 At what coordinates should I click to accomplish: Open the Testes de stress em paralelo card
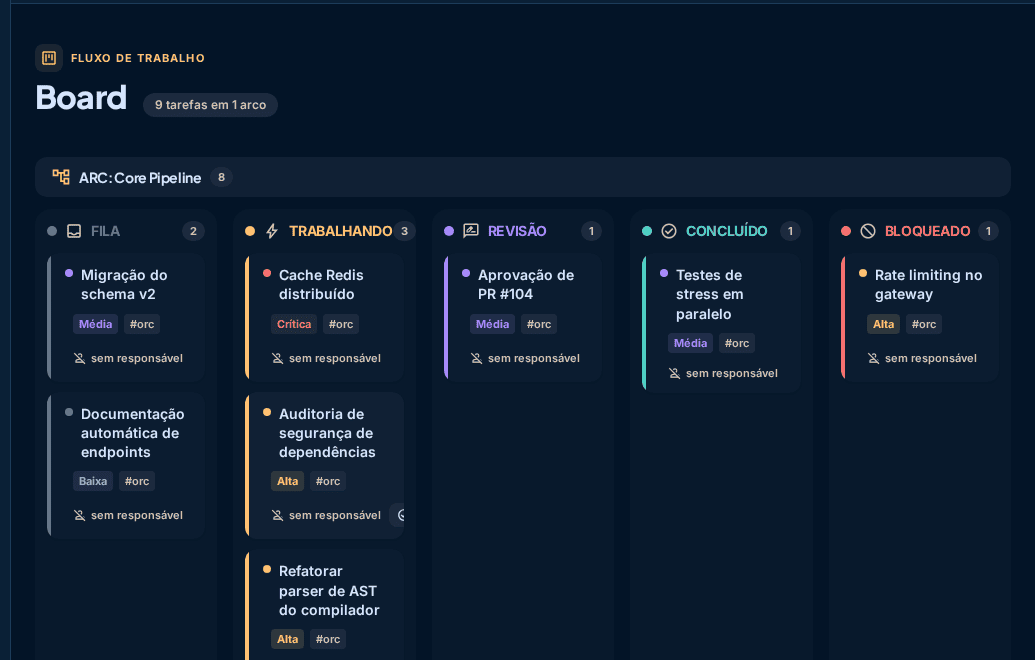721,323
